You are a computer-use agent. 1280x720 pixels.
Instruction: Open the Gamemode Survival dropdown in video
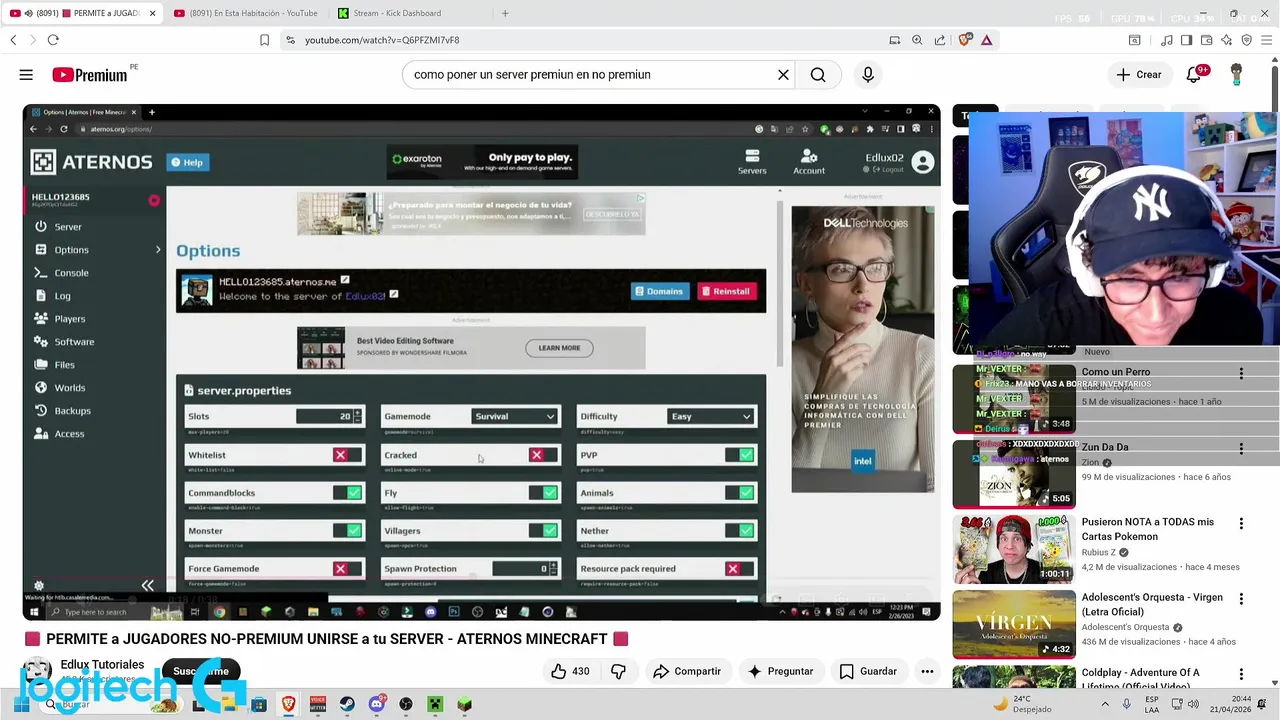[x=514, y=416]
